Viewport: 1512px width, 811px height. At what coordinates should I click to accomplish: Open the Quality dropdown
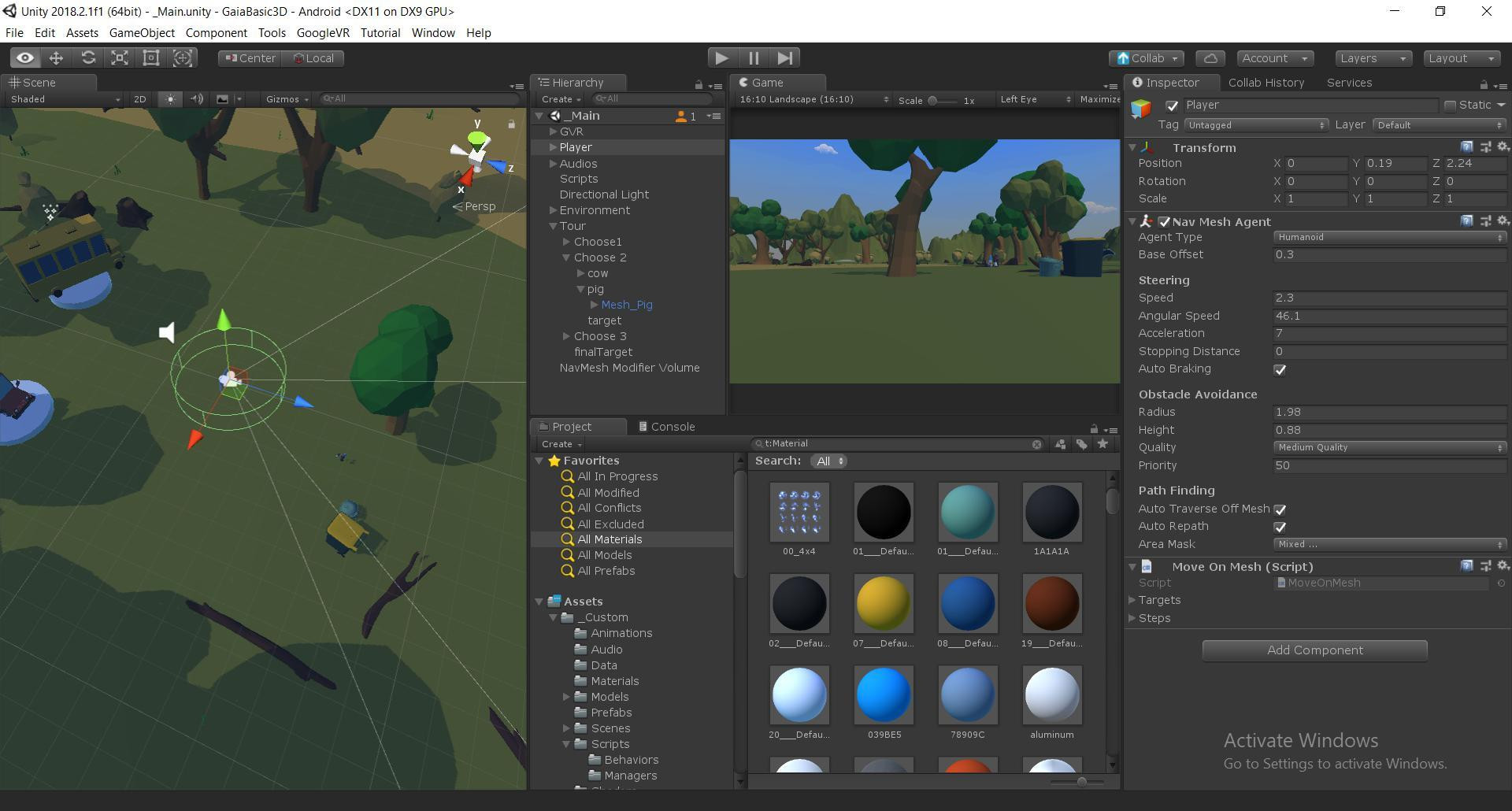click(1390, 447)
